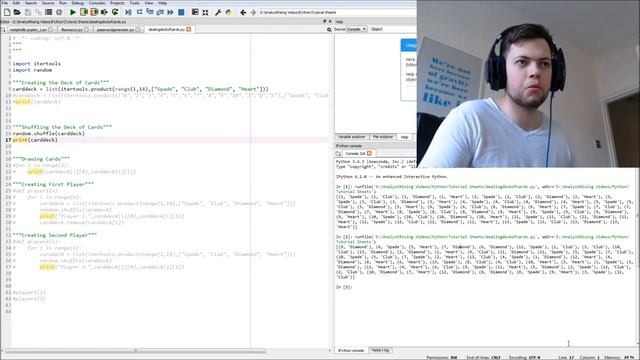Open the Help menu
The height and width of the screenshot is (360, 640).
(162, 3)
